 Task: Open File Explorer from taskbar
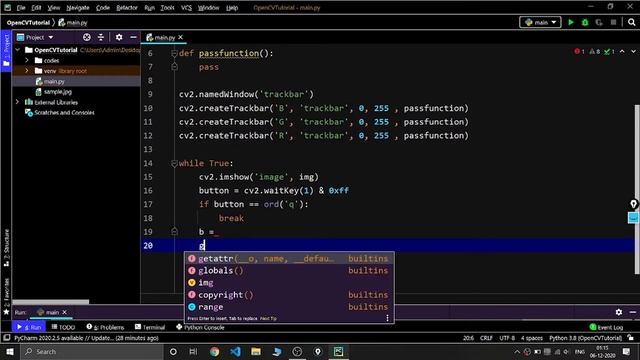click(256, 351)
